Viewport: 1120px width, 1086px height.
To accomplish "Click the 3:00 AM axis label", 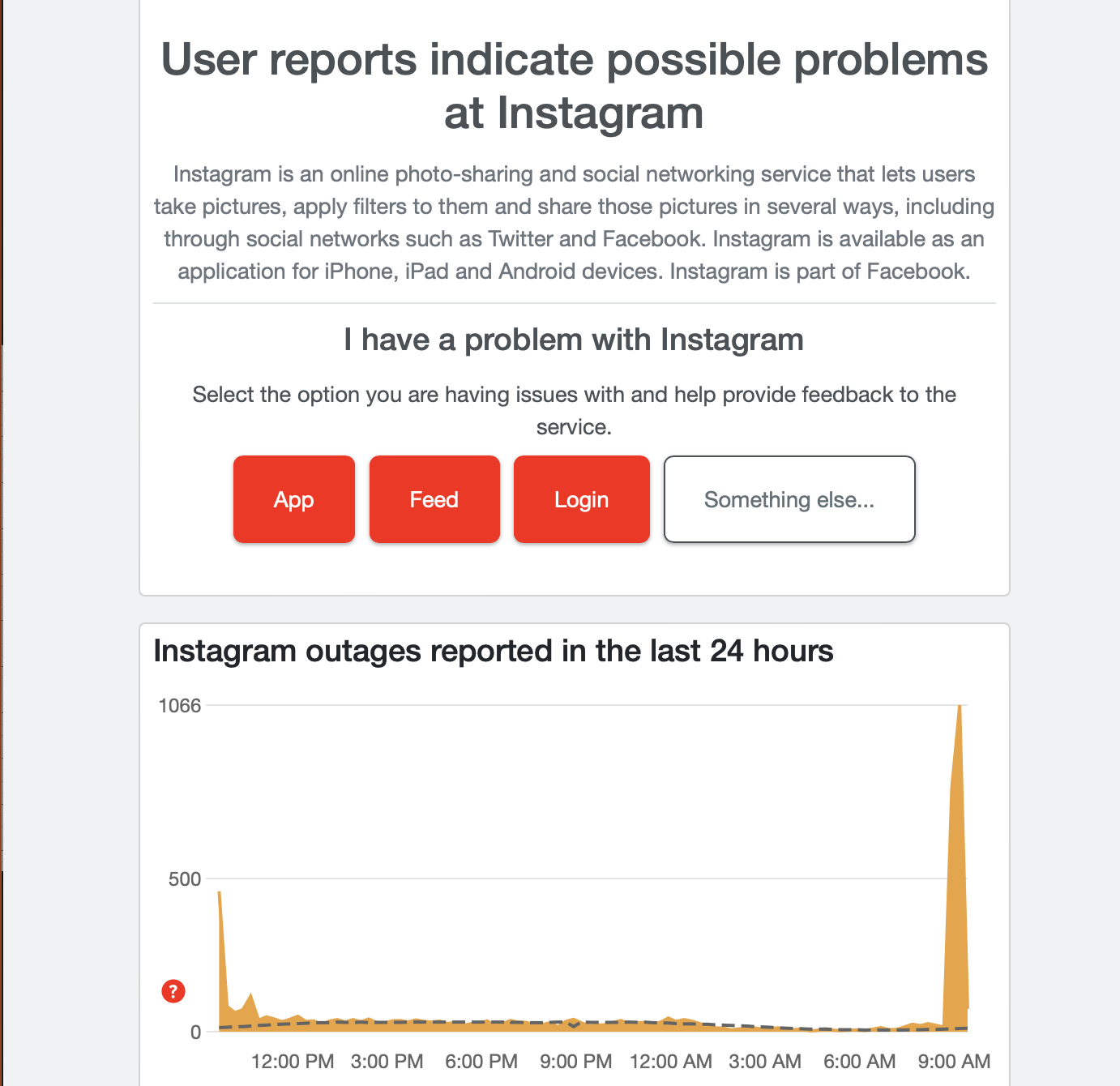I will (764, 1061).
